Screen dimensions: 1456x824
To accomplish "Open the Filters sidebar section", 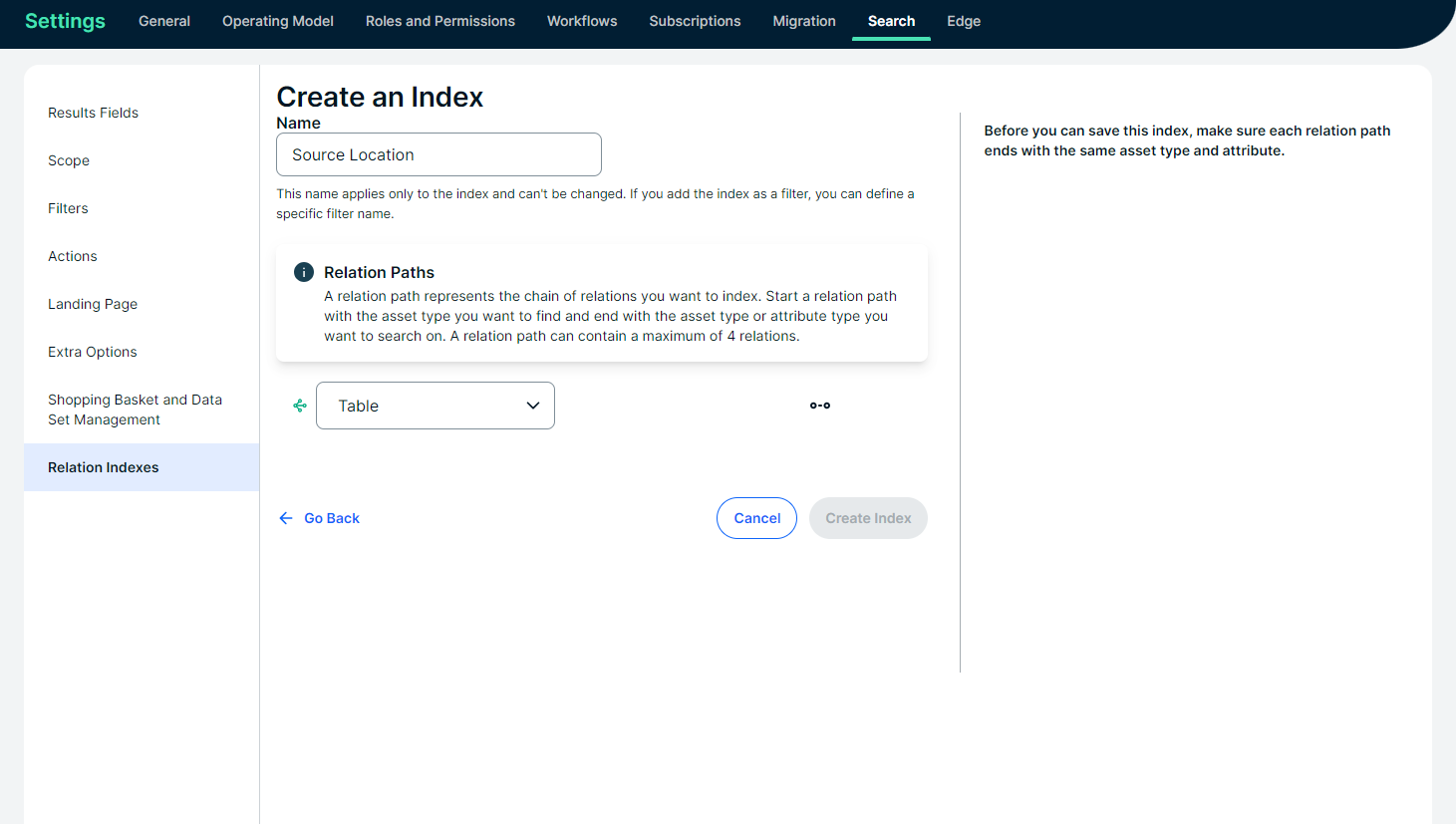I will [68, 208].
